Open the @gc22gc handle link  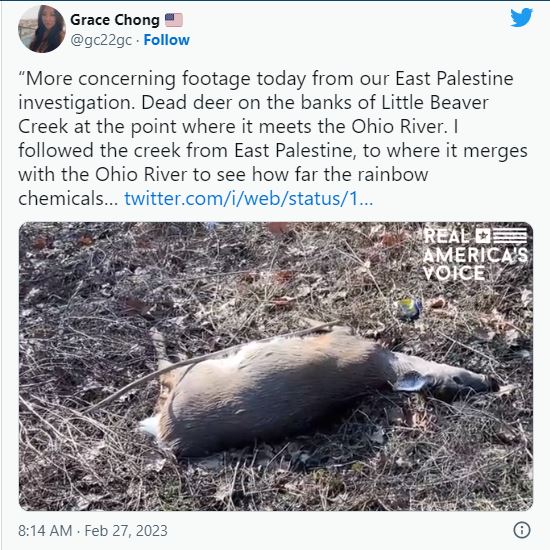(101, 40)
